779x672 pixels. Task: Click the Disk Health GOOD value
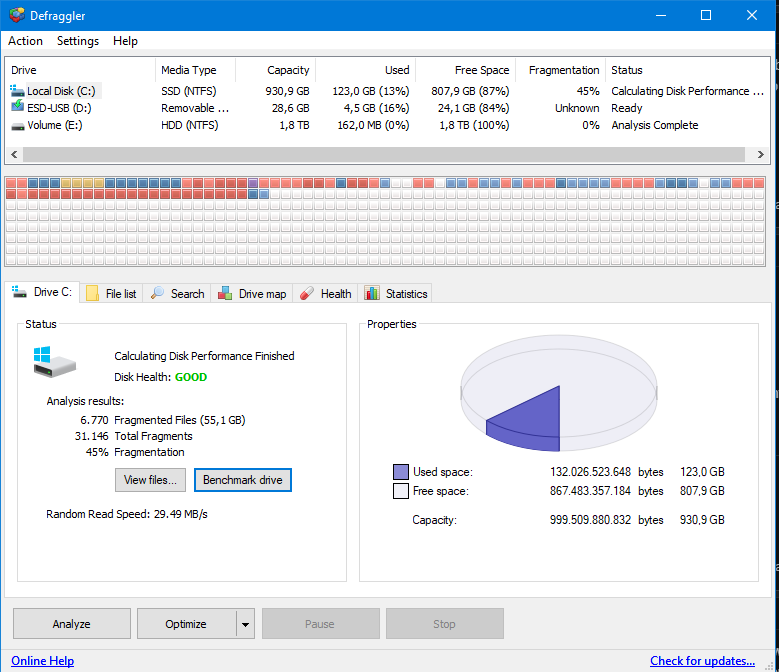point(191,377)
